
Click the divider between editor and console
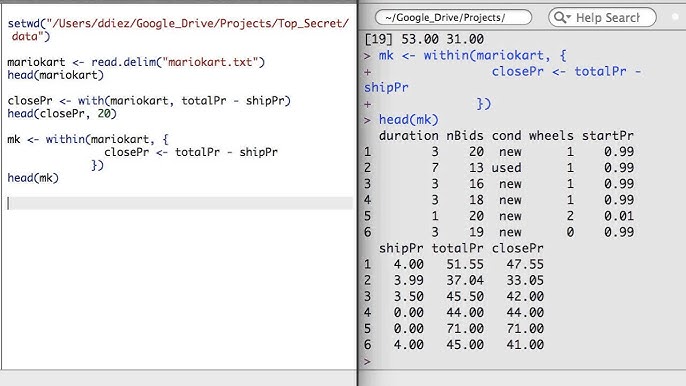pyautogui.click(x=357, y=193)
